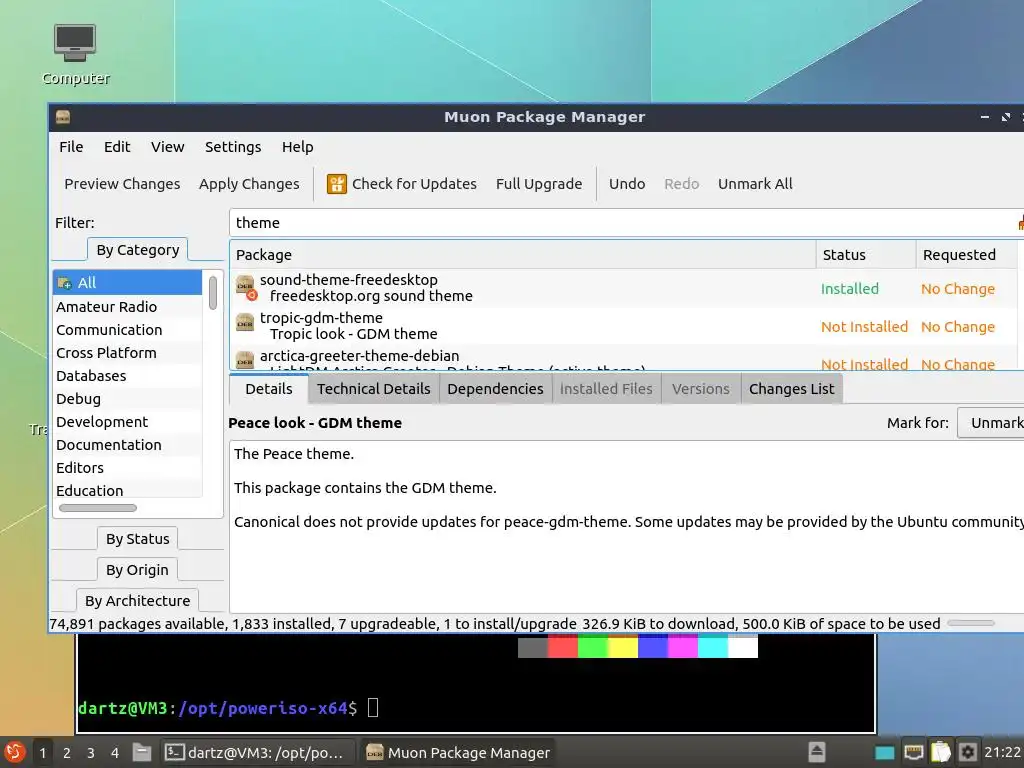Click the Installed status of sound-theme-freedesktop
Viewport: 1024px width, 768px height.
click(850, 289)
